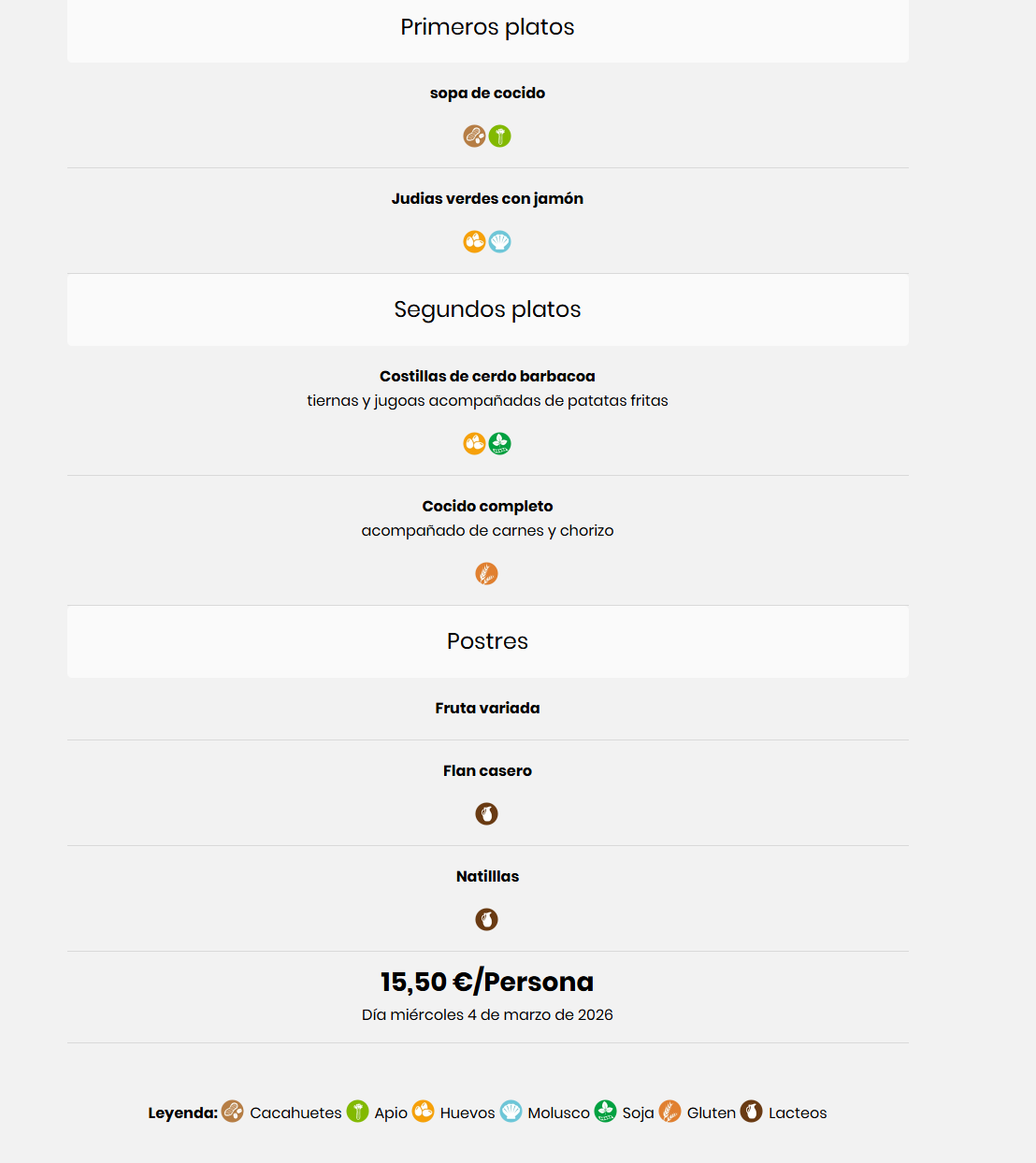Click the Fruta variada dessert name
The height and width of the screenshot is (1163, 1036).
[487, 709]
